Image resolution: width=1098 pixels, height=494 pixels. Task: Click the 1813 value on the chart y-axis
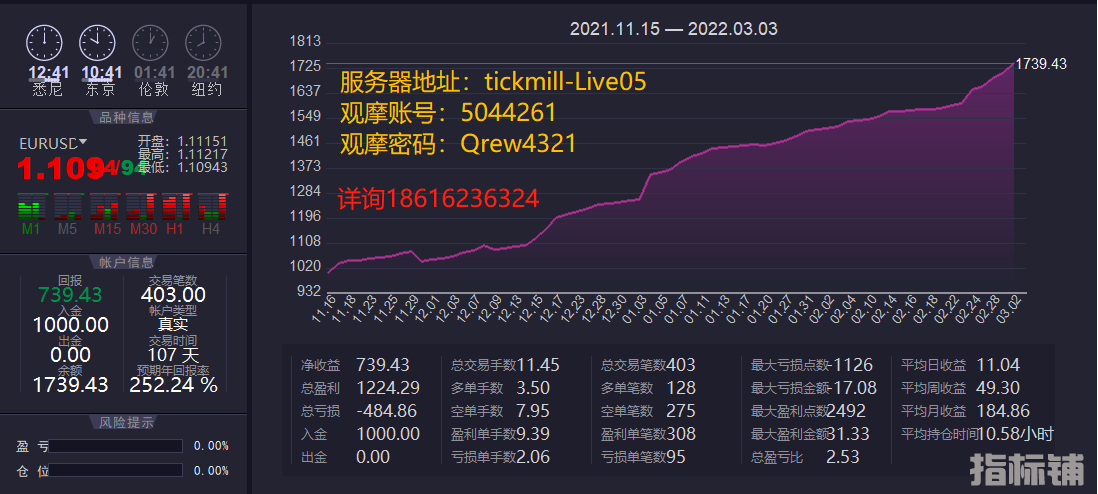[x=305, y=41]
